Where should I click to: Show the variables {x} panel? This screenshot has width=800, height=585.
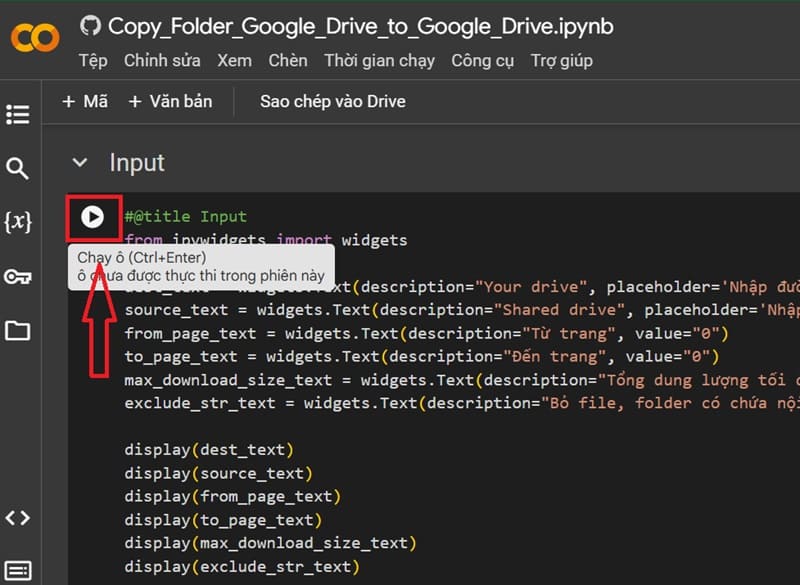pos(18,222)
